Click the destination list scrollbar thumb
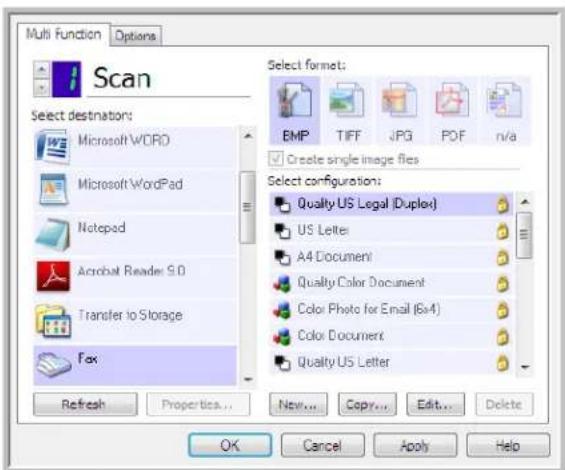 247,208
